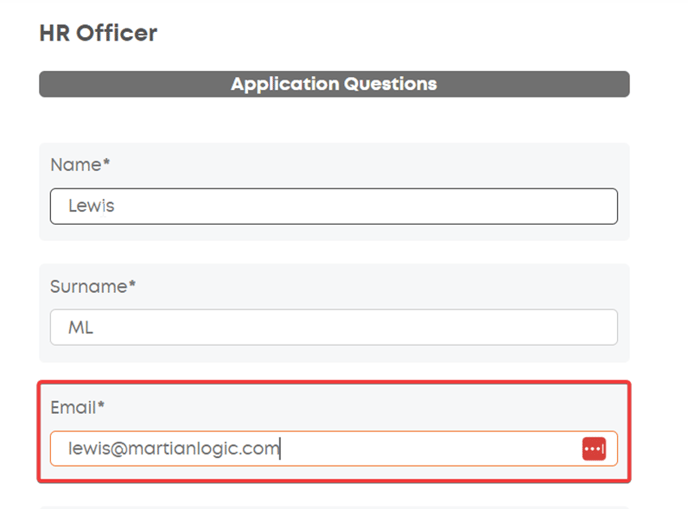Focus the Name field containing Lewis
Viewport: 688px width, 509px height.
point(334,206)
